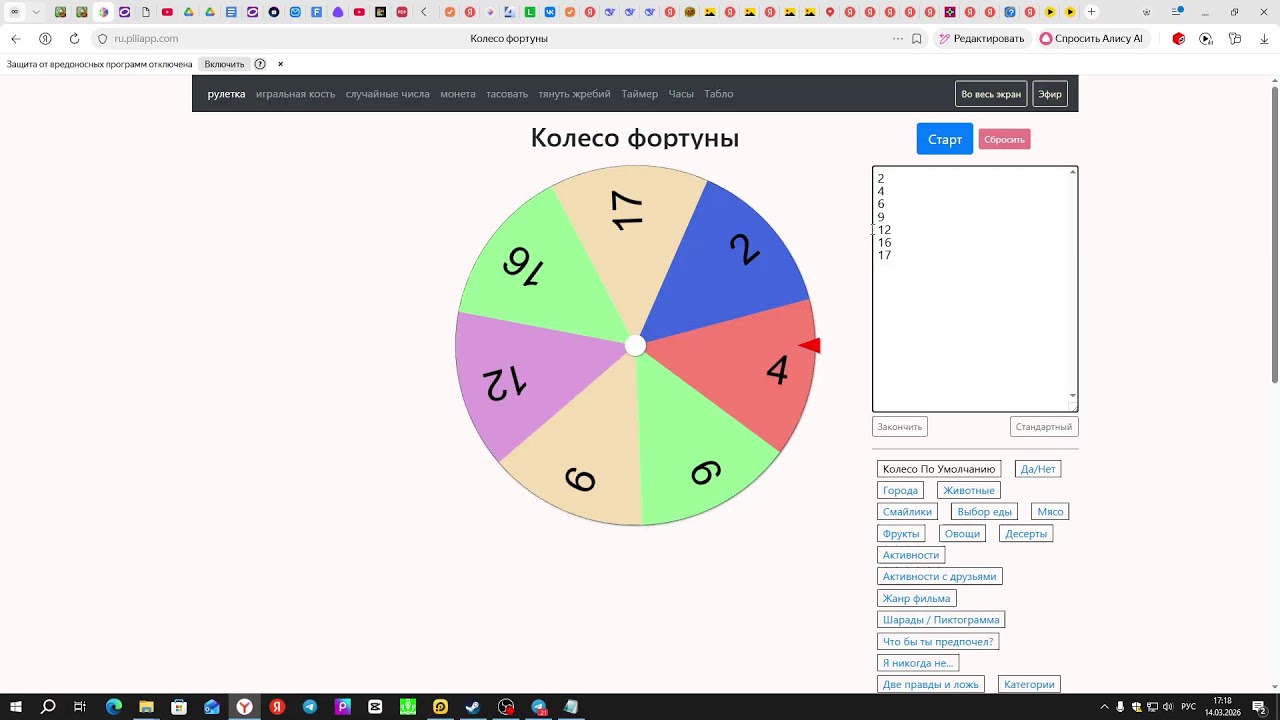Click the text area's scroll down arrow
Viewport: 1280px width, 720px height.
[1073, 396]
